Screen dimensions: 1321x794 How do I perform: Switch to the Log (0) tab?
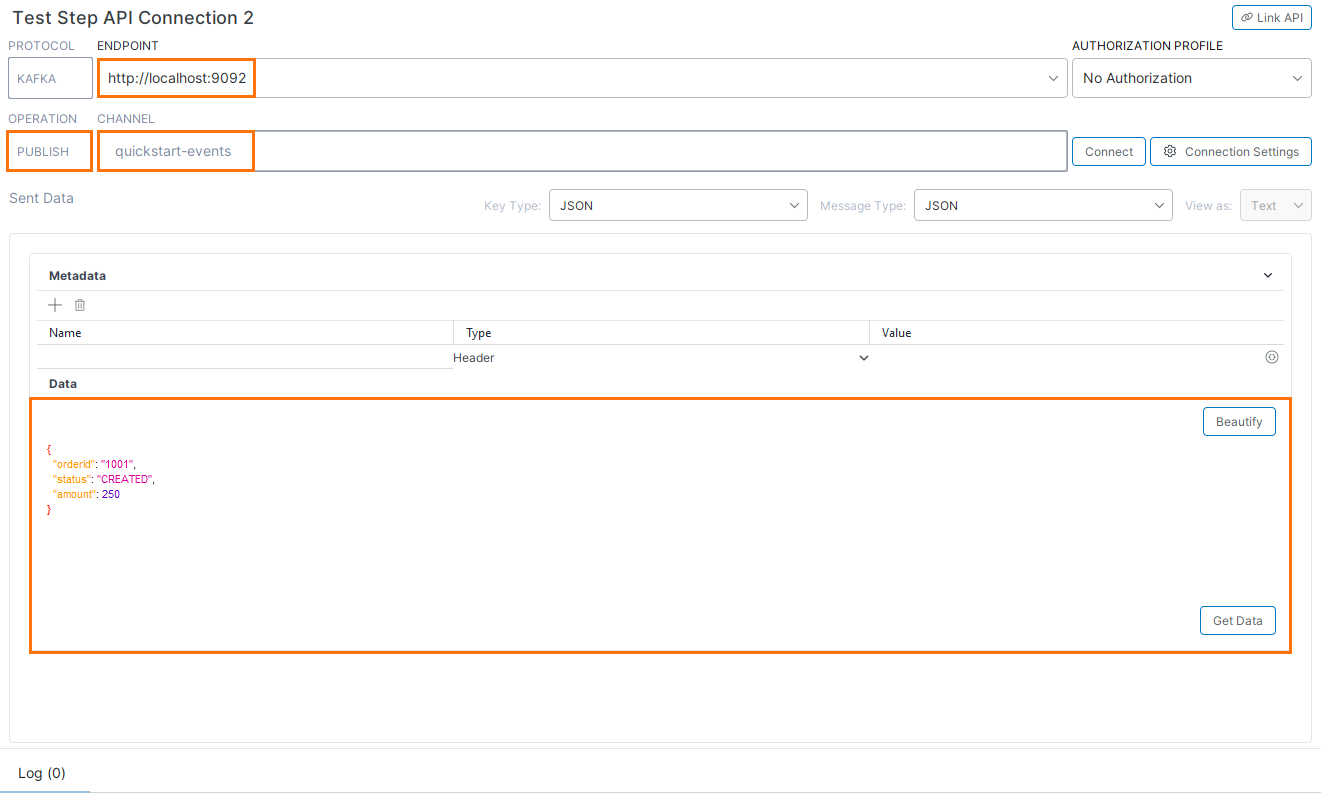(42, 773)
